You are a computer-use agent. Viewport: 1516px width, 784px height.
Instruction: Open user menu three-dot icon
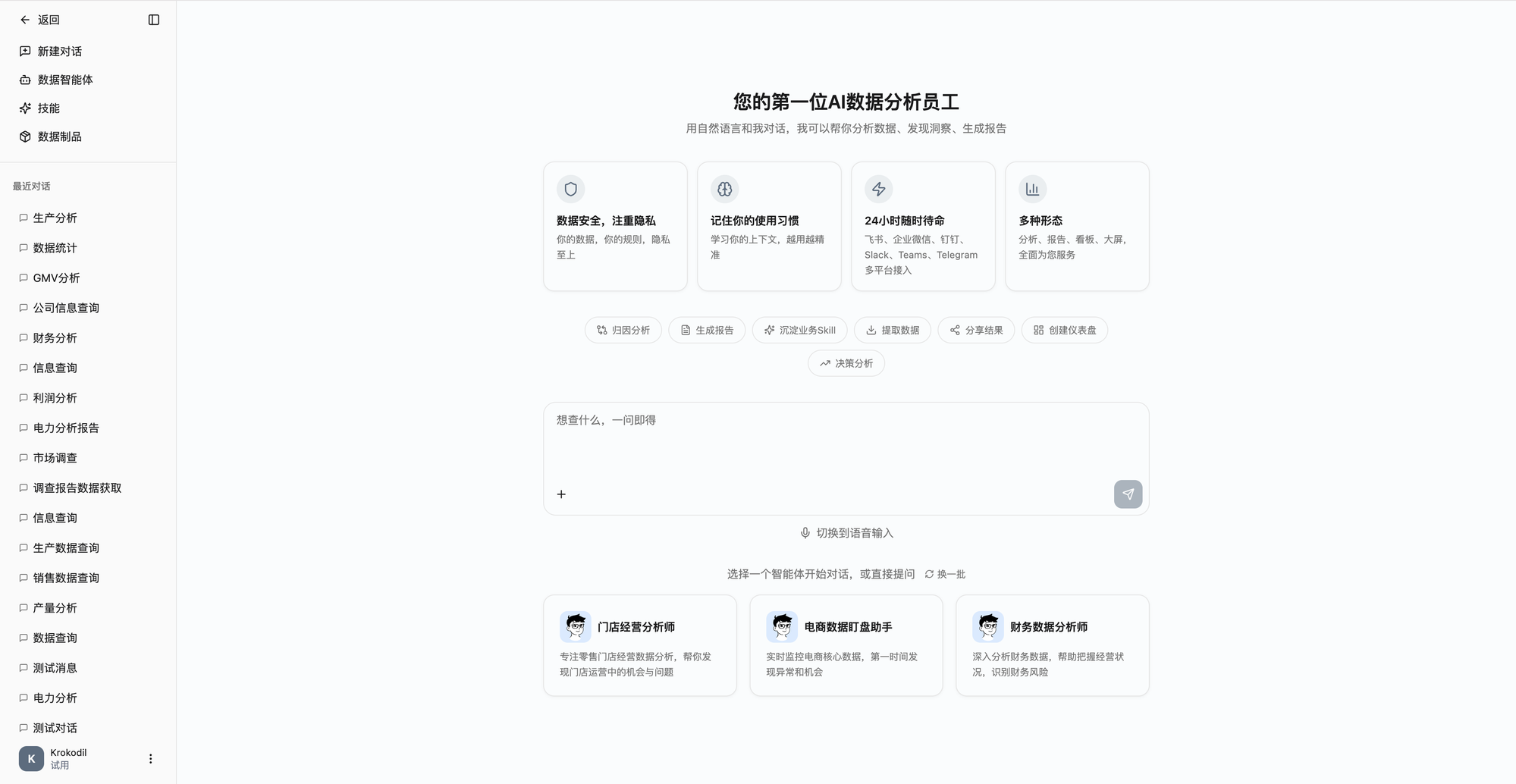pos(150,759)
